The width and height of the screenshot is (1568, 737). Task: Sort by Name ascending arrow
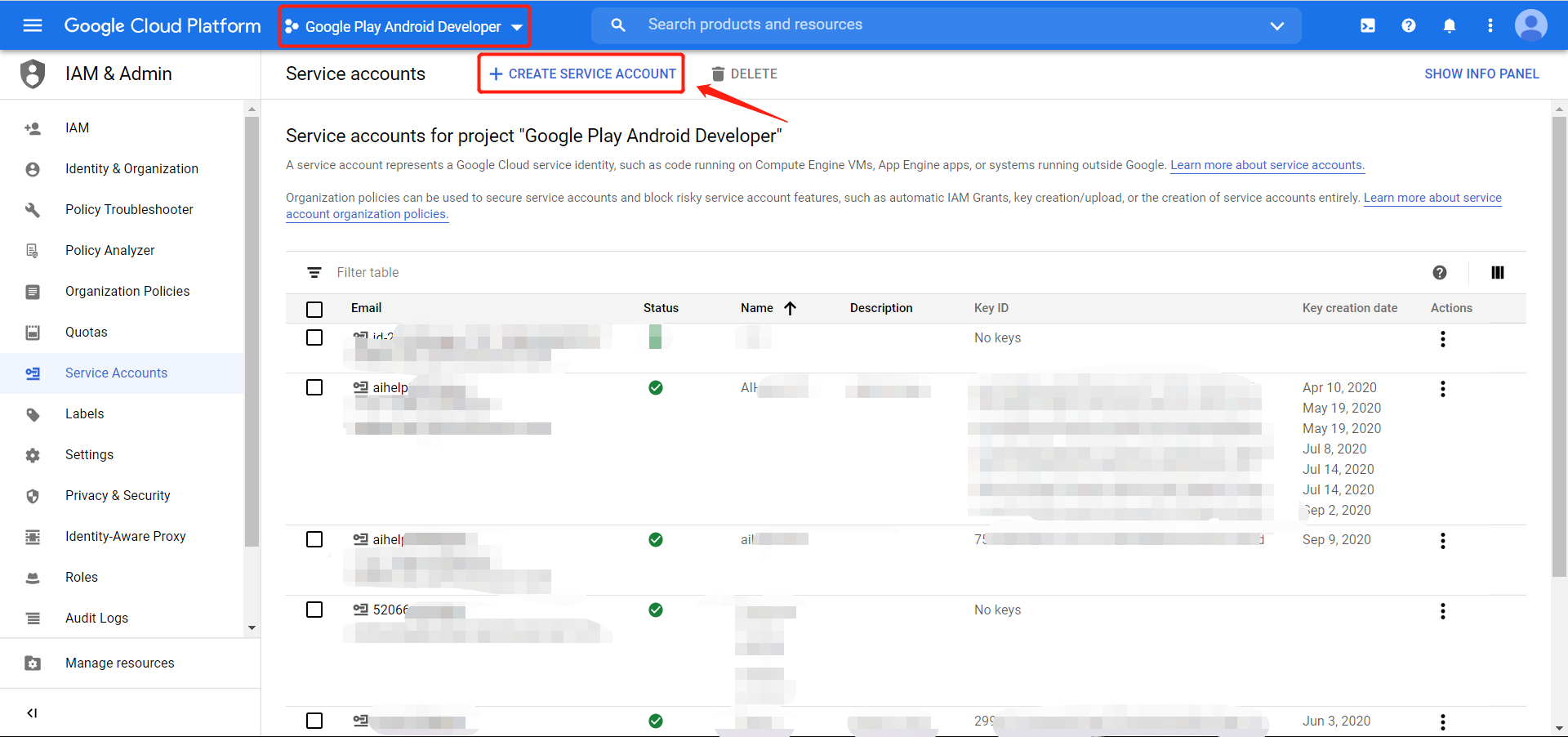tap(790, 308)
